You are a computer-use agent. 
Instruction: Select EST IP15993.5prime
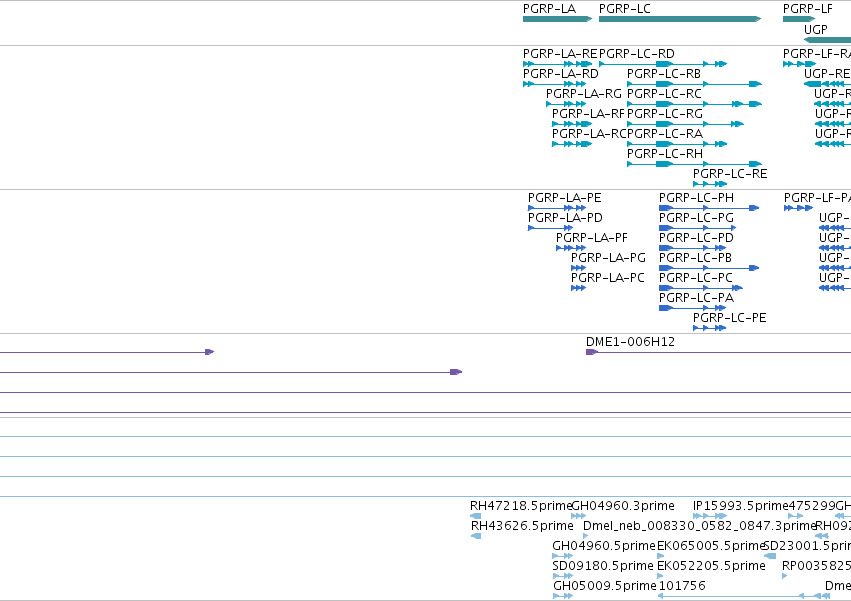pyautogui.click(x=740, y=507)
